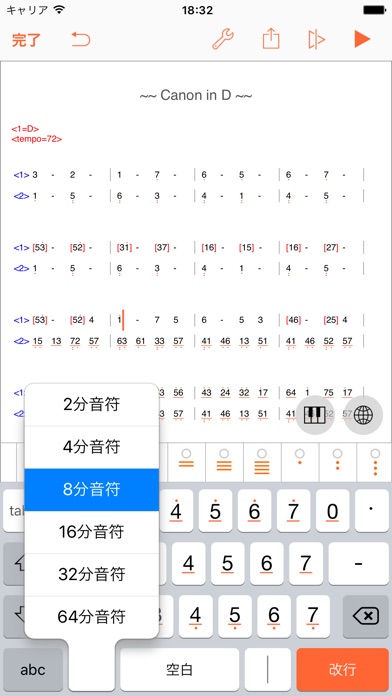This screenshot has width=392, height=696.
Task: Select highlighted 8分音符 option
Action: coord(91,490)
